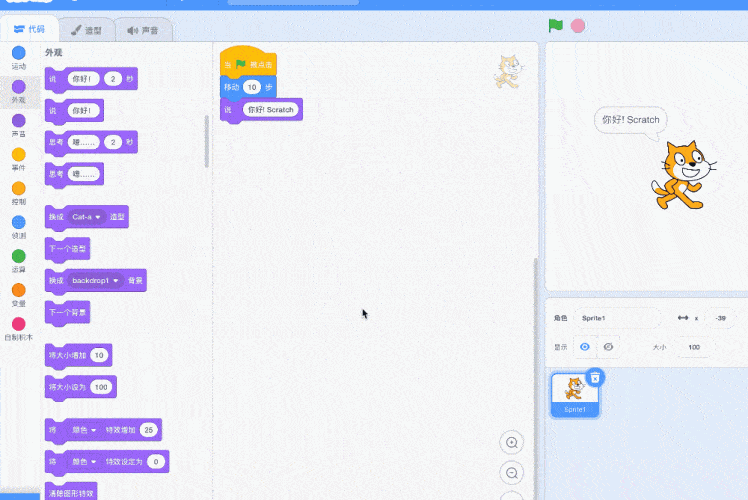Click the 下一个造型 block

point(68,248)
